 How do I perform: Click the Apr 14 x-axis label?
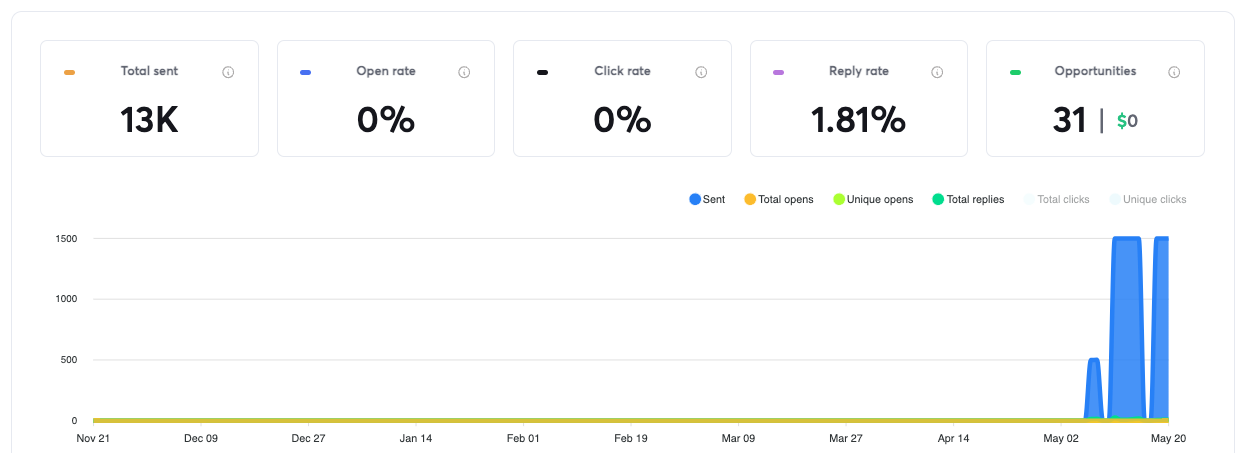pos(953,438)
